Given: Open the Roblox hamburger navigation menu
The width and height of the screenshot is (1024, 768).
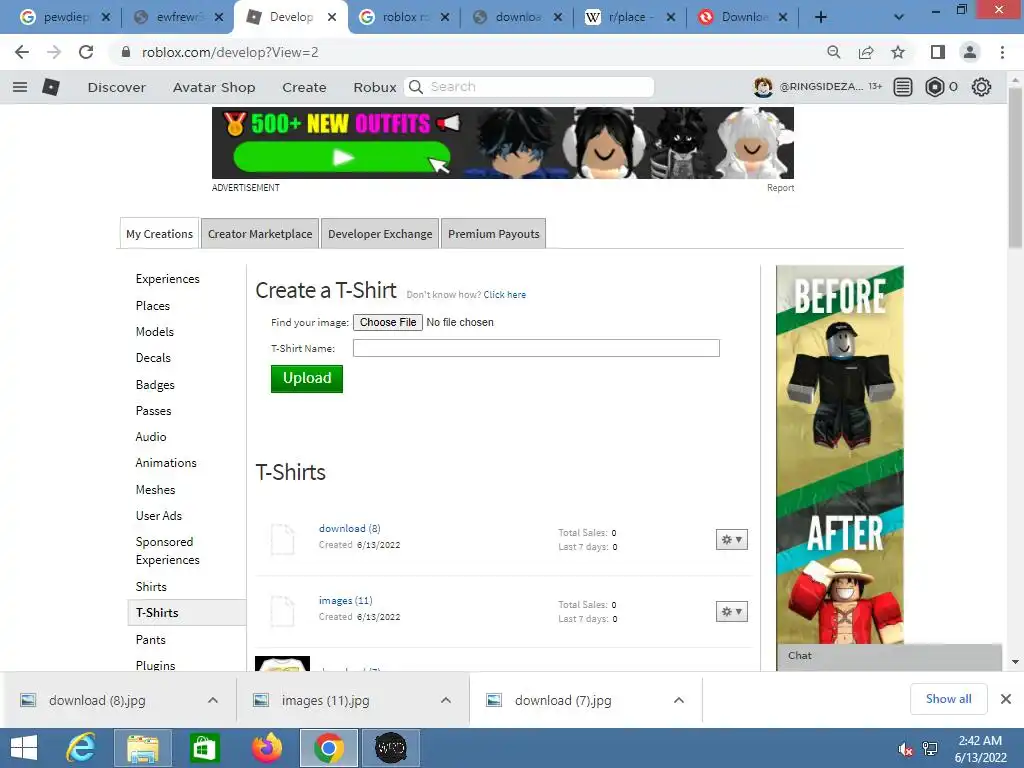Looking at the screenshot, I should tap(20, 87).
